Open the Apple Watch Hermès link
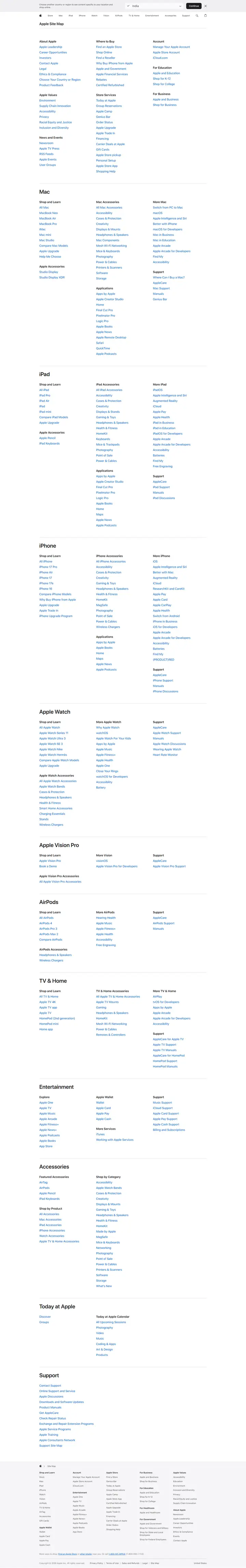This screenshot has width=246, height=1568. coord(53,755)
